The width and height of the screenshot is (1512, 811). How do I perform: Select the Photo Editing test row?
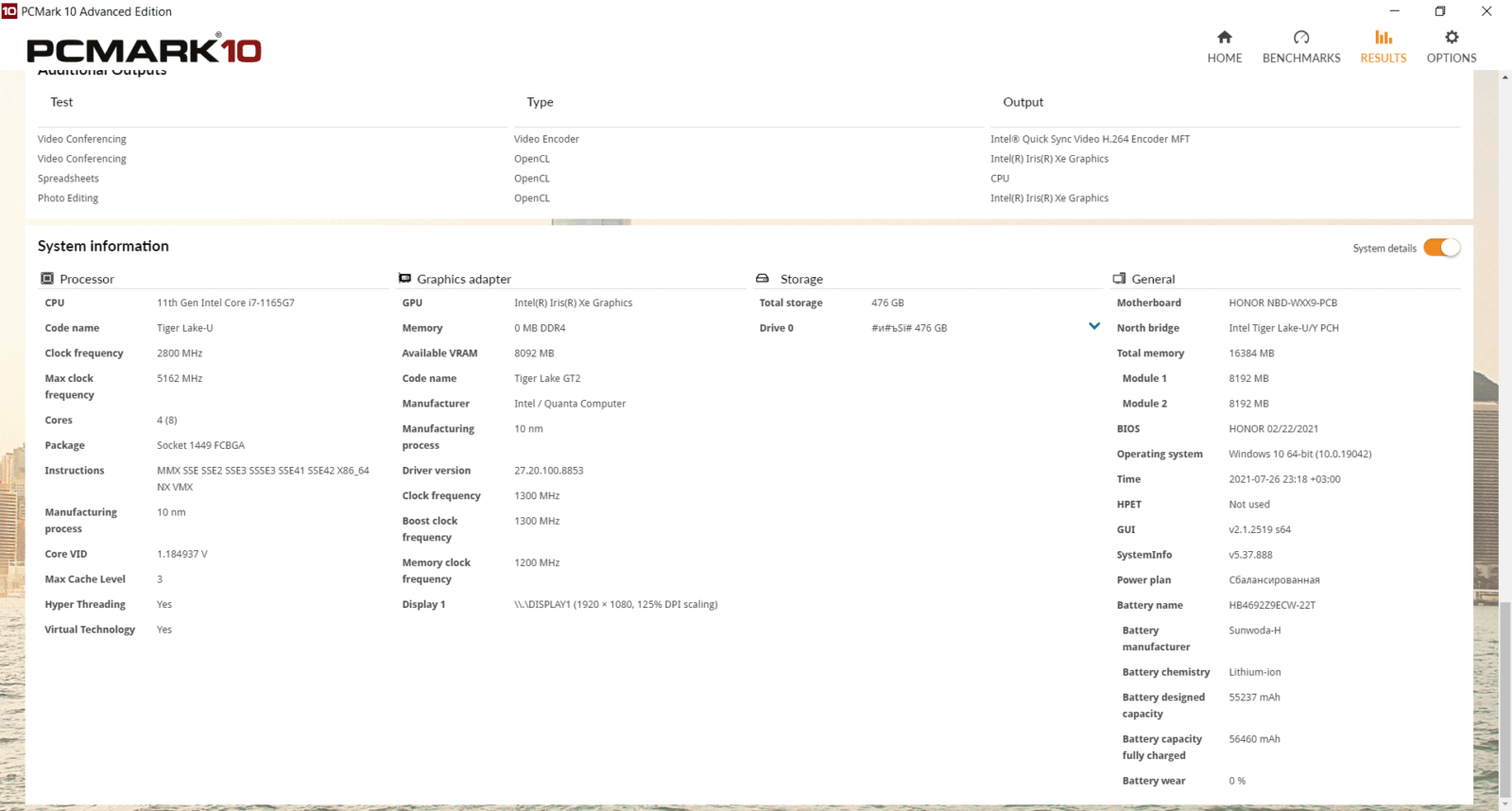[68, 198]
